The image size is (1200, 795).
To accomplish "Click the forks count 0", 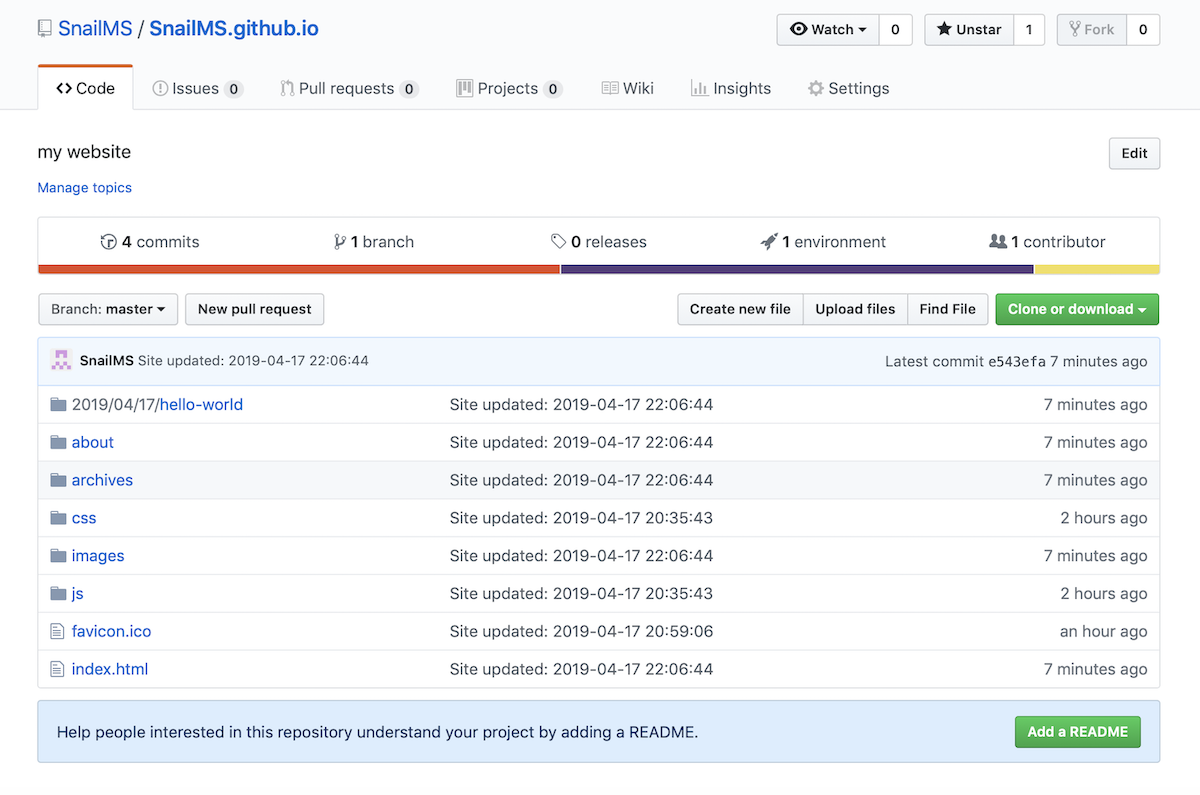I will 1143,30.
